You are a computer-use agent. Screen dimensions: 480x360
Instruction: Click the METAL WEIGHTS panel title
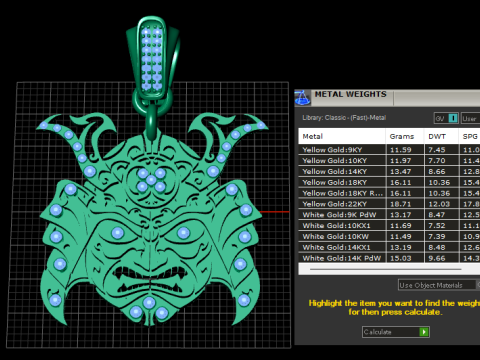(350, 94)
